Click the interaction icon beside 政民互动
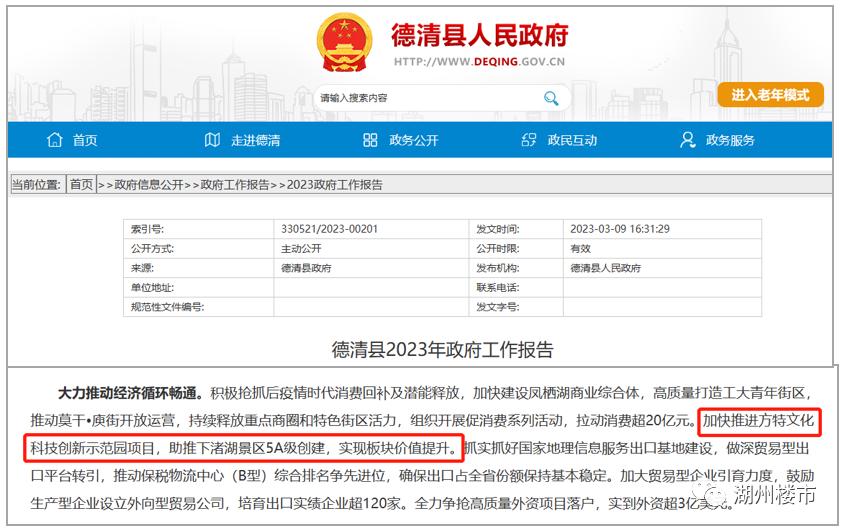This screenshot has width=844, height=532. click(x=529, y=140)
